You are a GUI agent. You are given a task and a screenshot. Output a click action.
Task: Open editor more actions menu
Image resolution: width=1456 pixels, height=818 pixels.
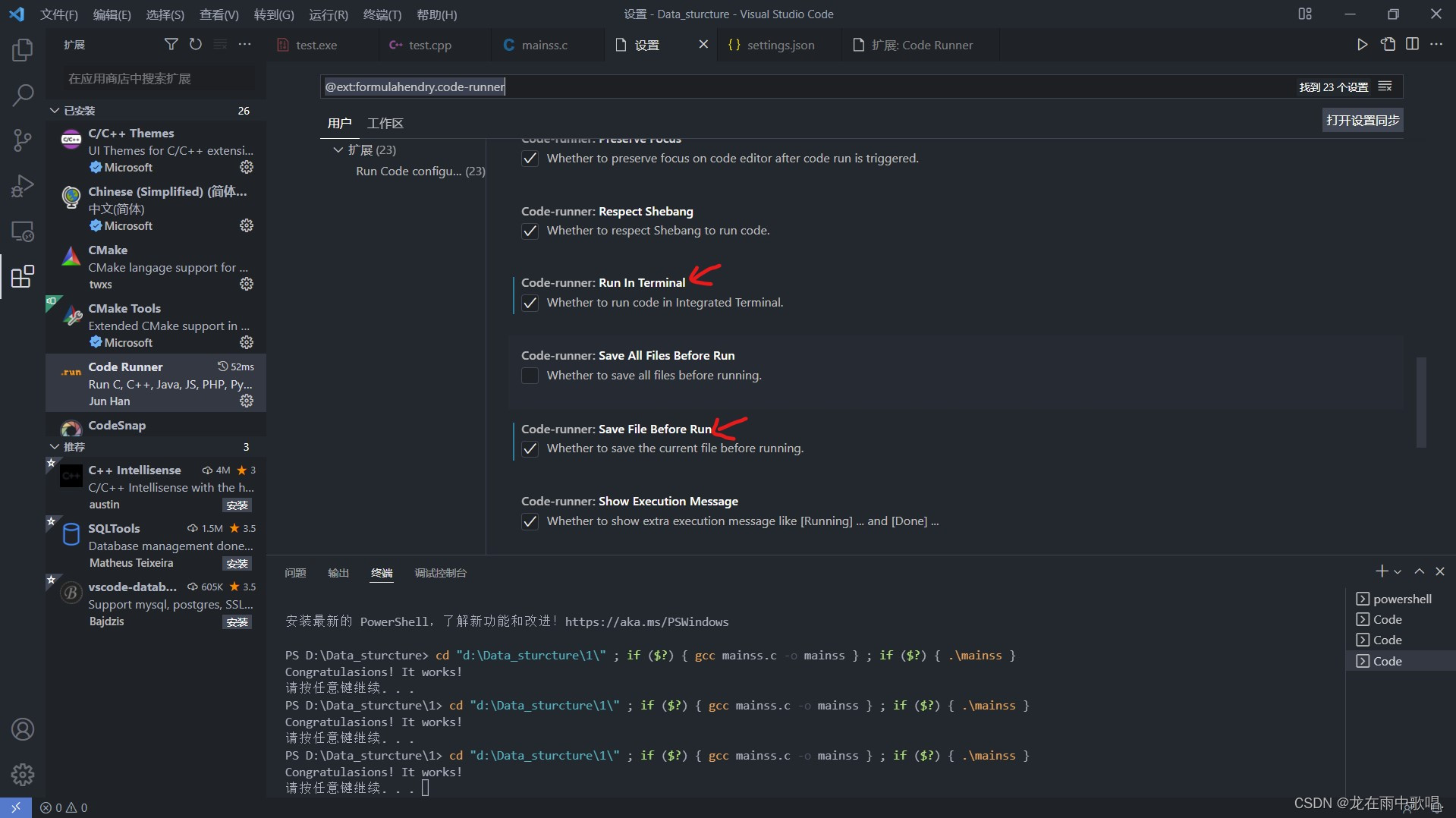click(1436, 45)
